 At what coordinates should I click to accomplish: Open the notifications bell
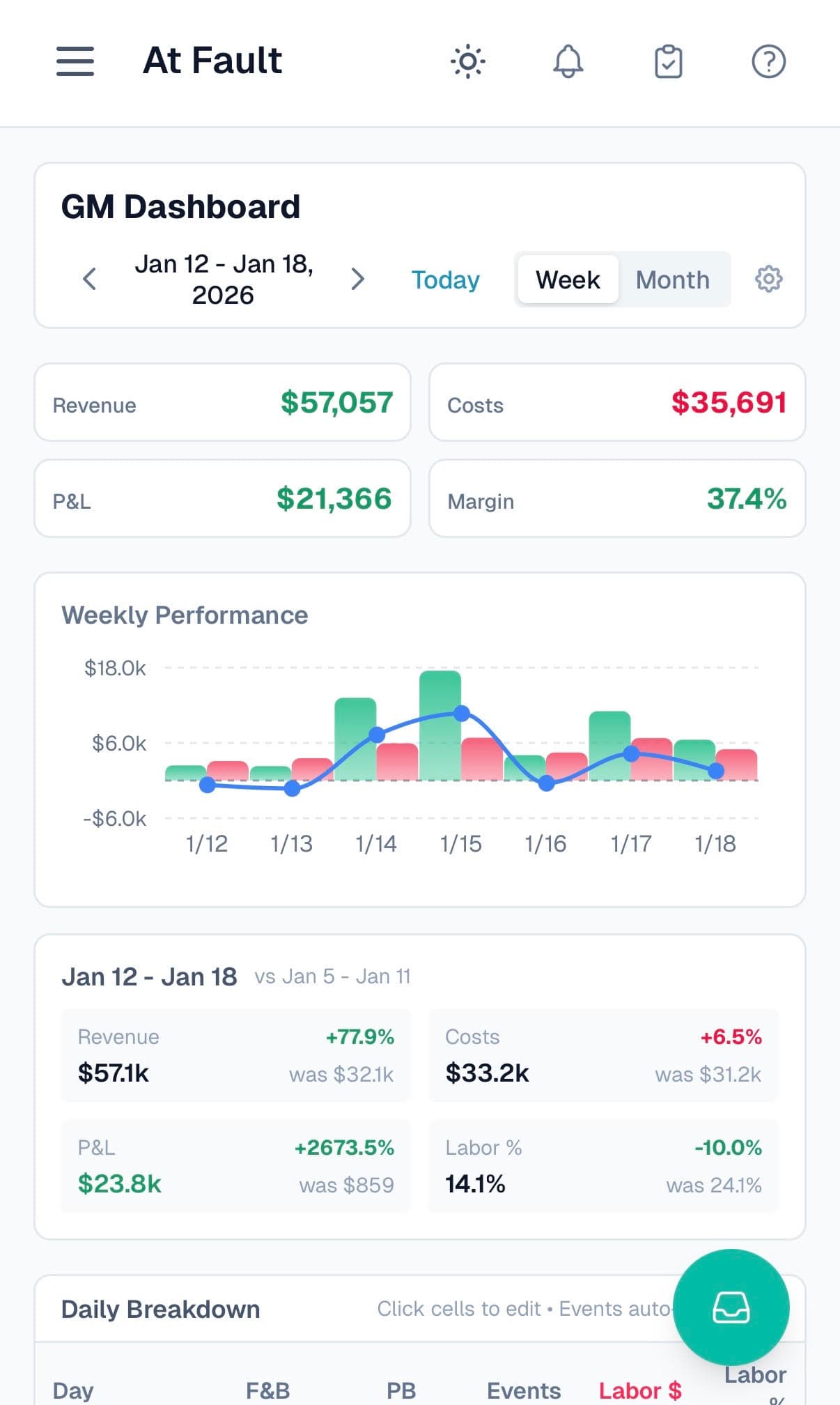[x=567, y=61]
